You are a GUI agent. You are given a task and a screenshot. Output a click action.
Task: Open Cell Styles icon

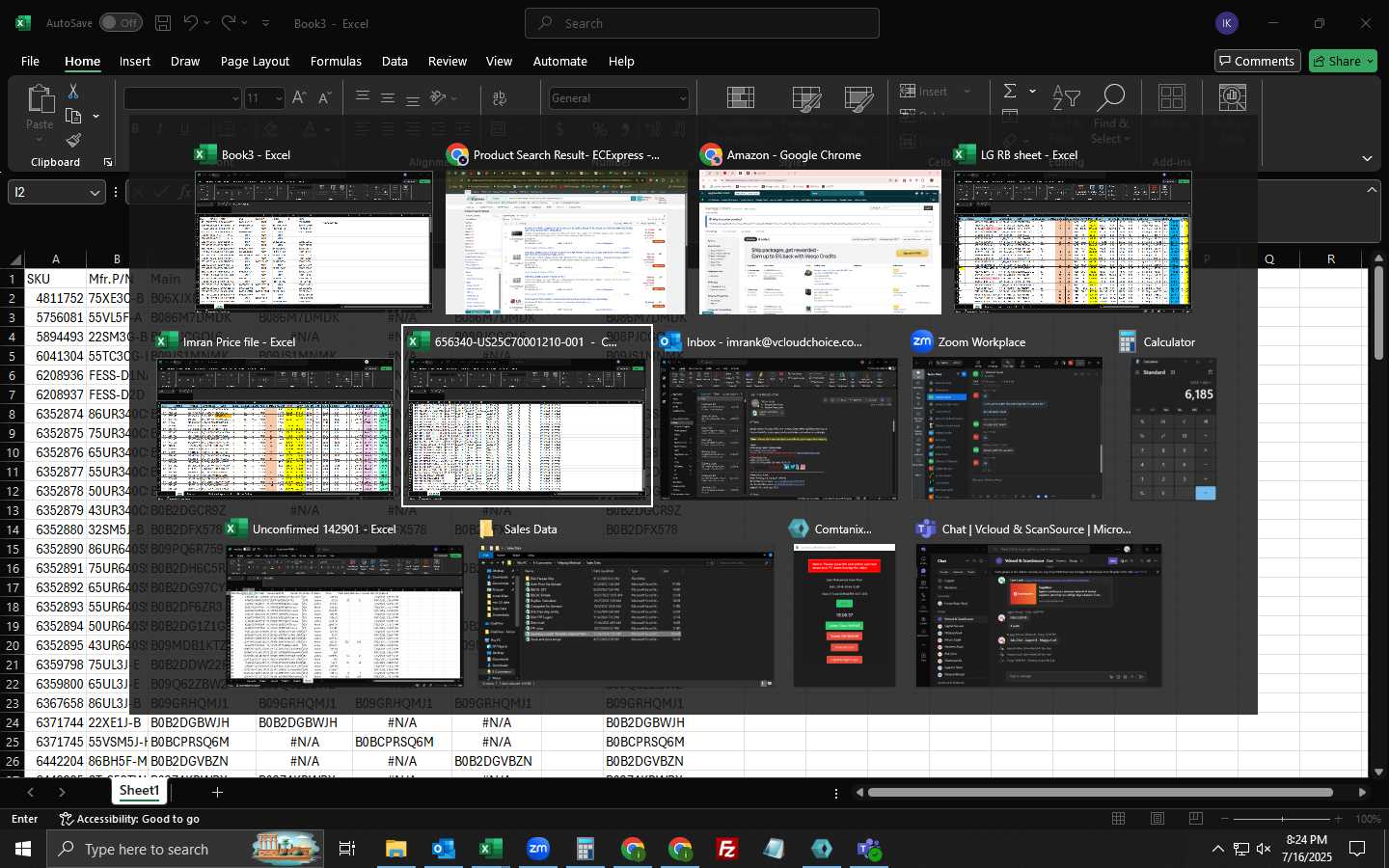(x=858, y=98)
